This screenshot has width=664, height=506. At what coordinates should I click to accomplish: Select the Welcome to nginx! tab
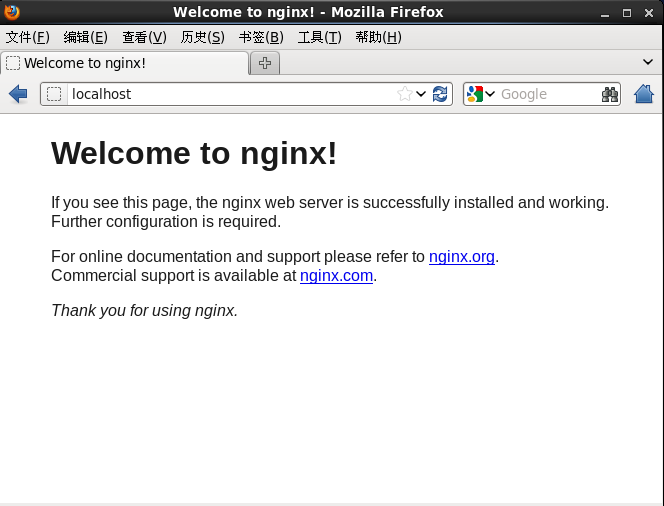pyautogui.click(x=124, y=63)
